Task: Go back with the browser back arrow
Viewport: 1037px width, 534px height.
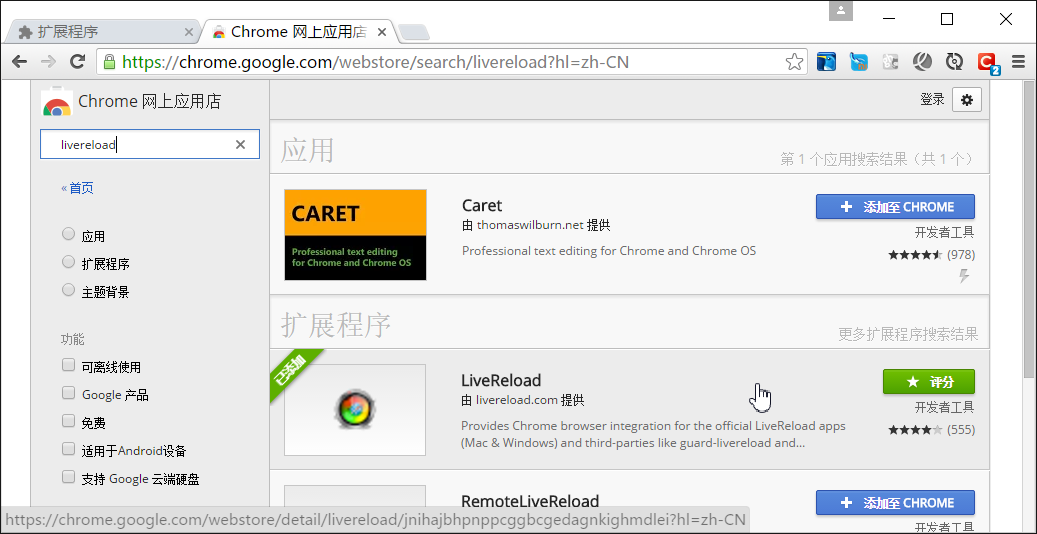Action: click(19, 62)
